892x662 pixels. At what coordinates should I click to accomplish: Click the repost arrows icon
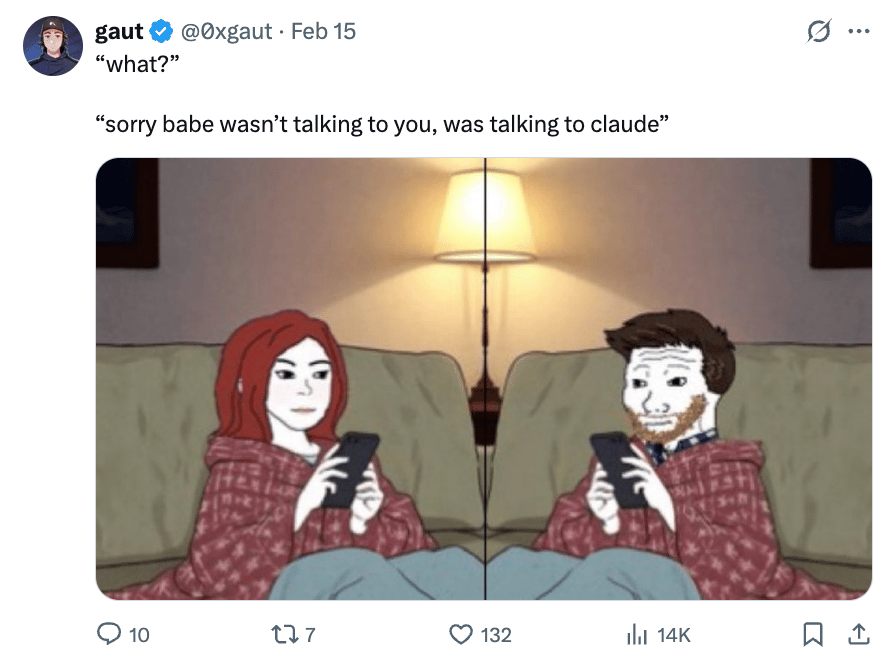coord(285,634)
